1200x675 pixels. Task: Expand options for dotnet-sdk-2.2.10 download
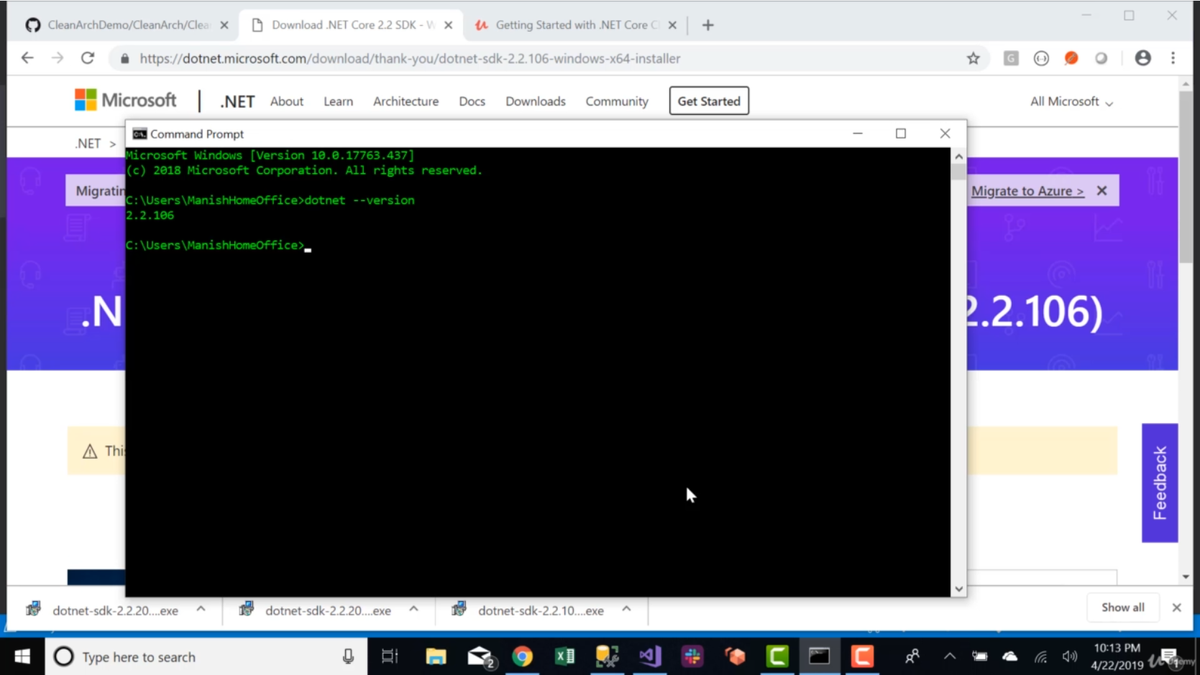(x=627, y=609)
